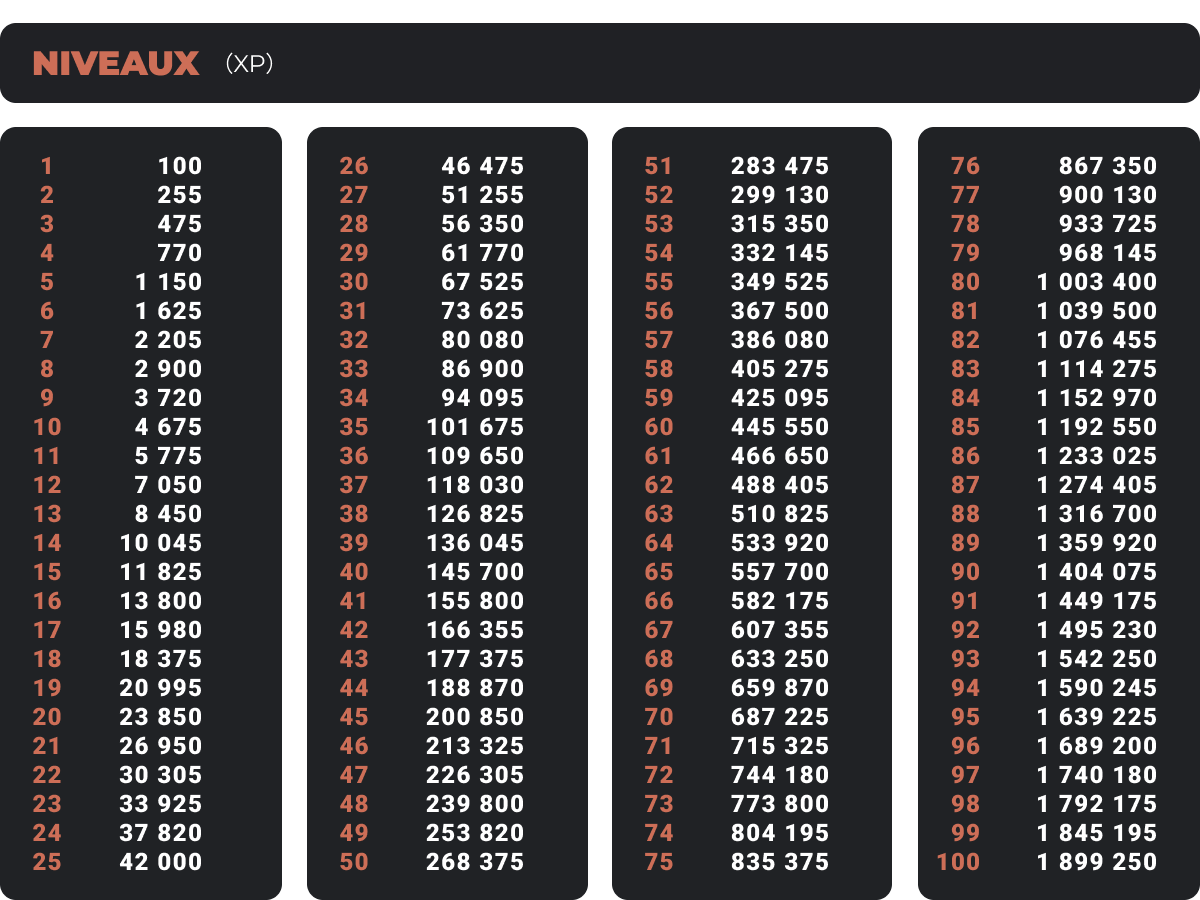The image size is (1200, 900).
Task: Click the 835 375 XP value
Action: 780,862
